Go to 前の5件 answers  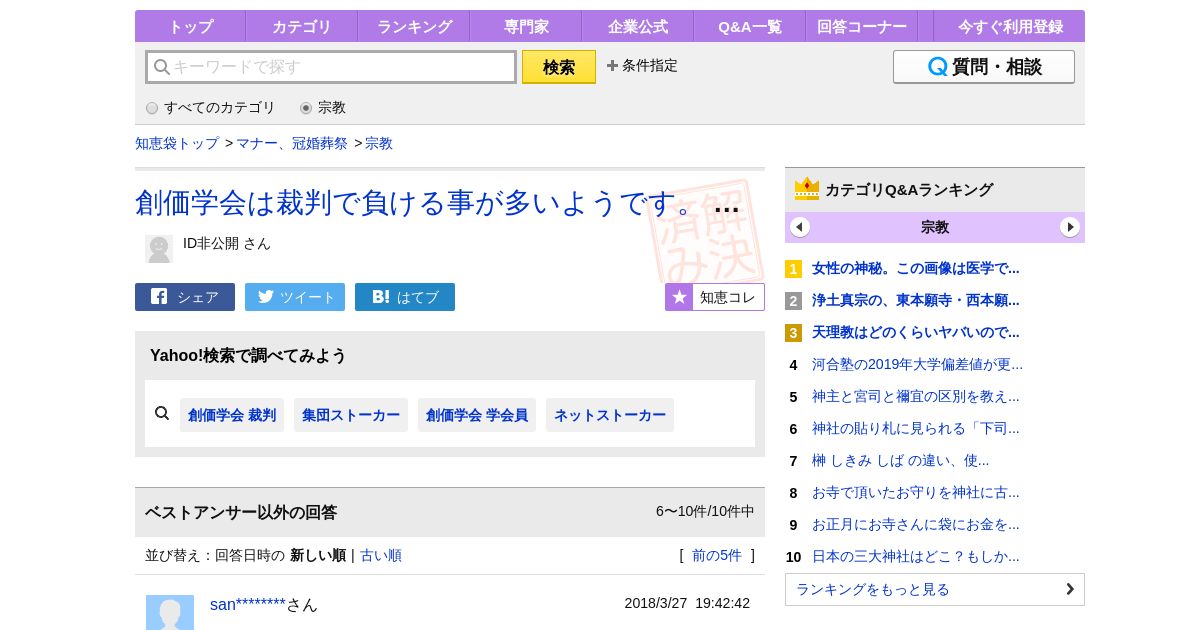(x=717, y=555)
